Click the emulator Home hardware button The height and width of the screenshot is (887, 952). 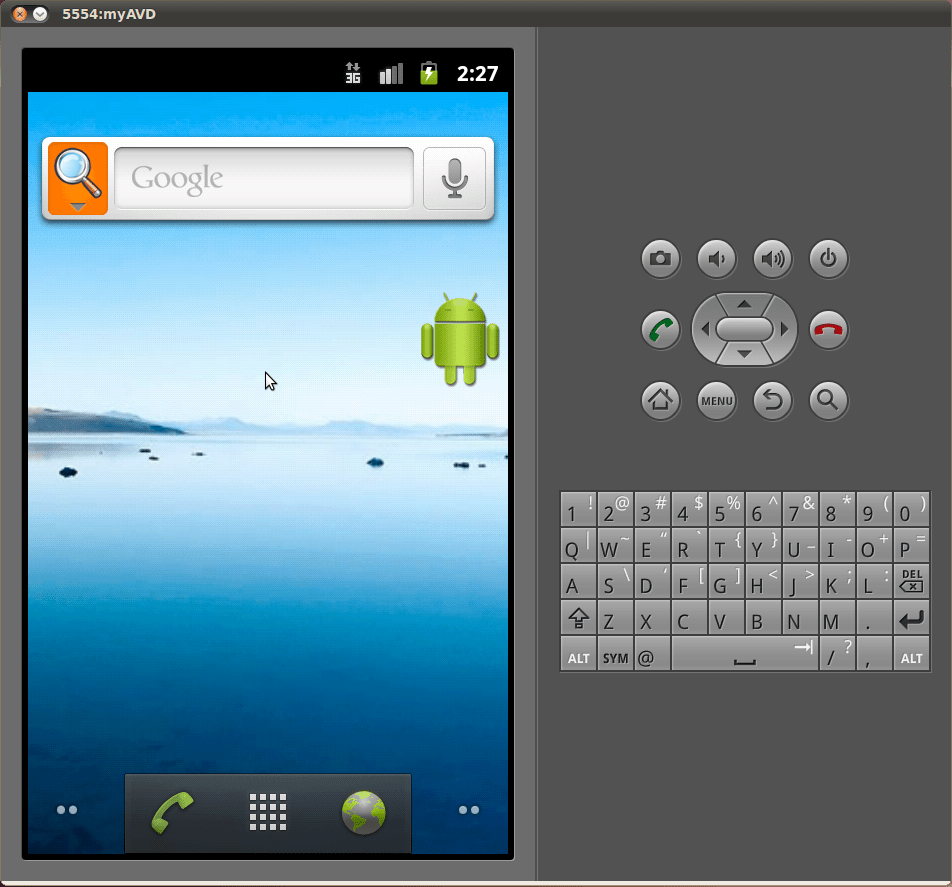[x=661, y=401]
